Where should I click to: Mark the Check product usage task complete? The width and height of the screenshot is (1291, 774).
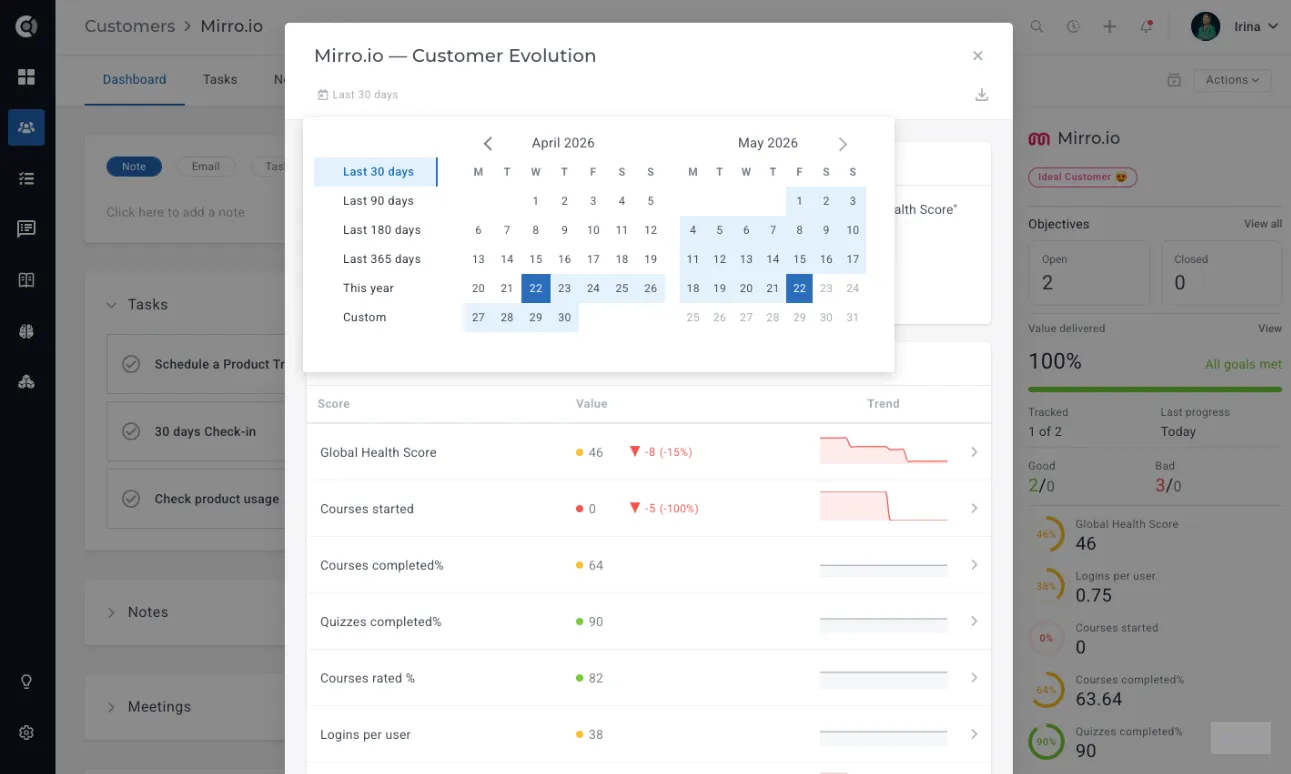pos(131,499)
